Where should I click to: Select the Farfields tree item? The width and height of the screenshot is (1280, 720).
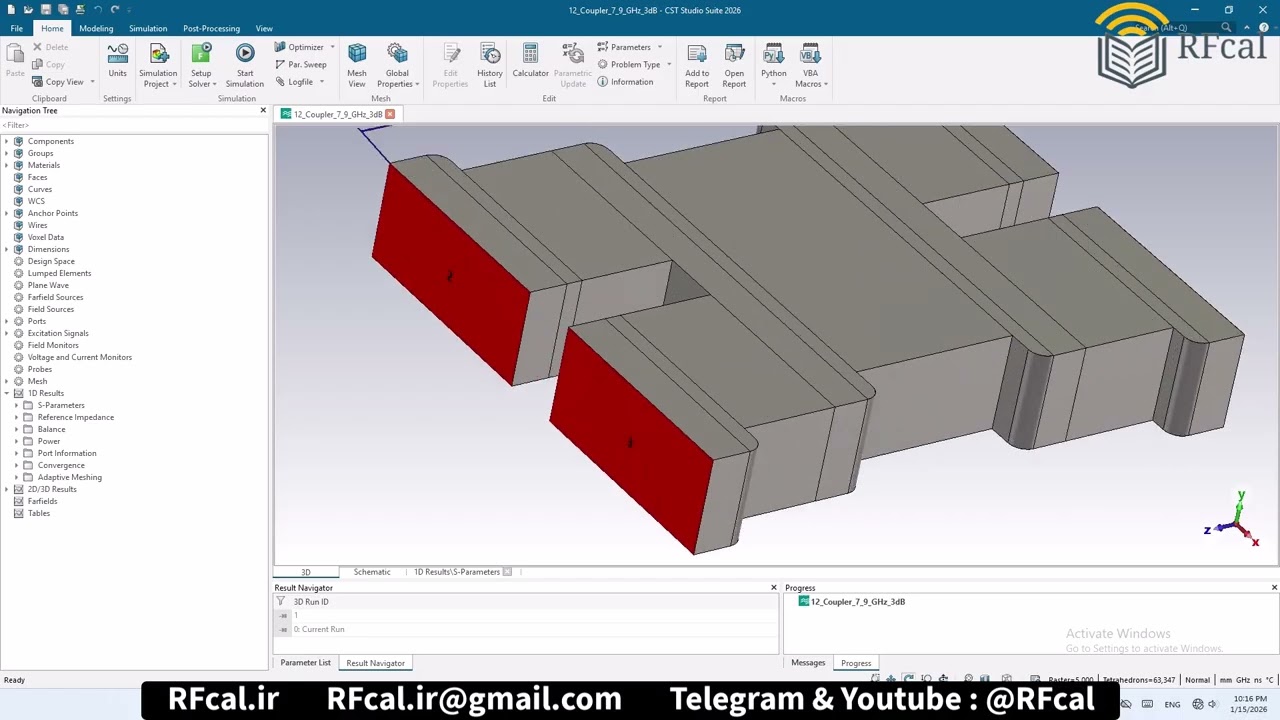(42, 501)
